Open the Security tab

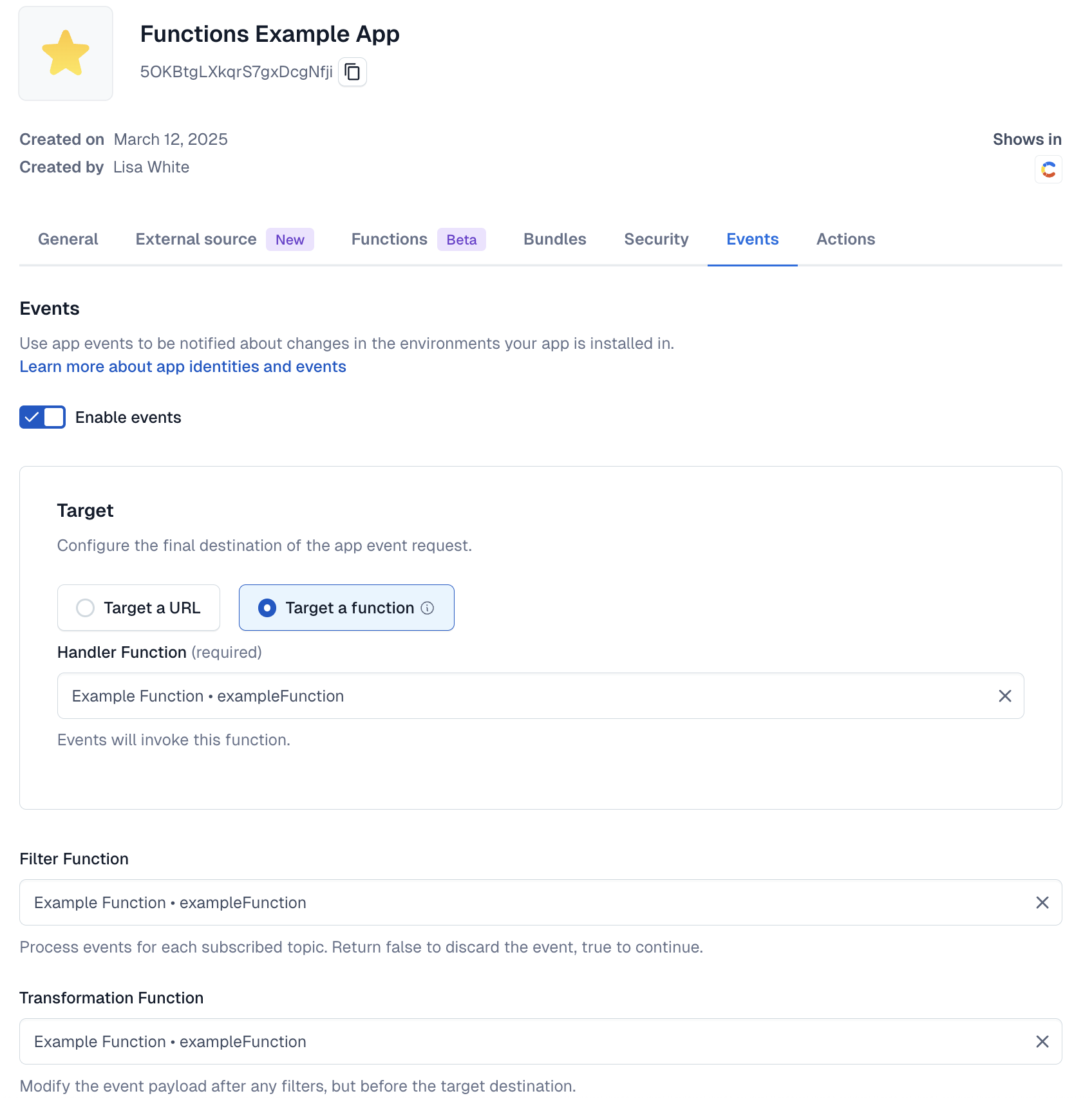point(656,239)
